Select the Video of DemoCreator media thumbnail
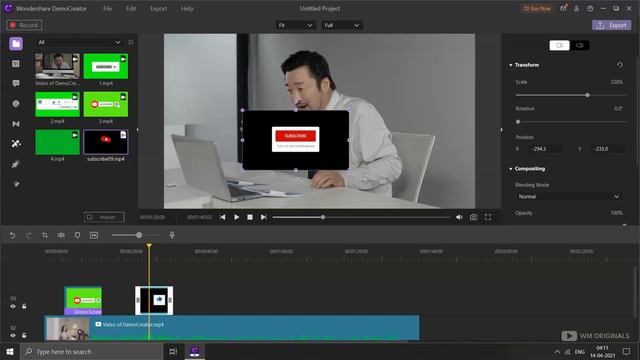The image size is (640, 360). coord(57,66)
